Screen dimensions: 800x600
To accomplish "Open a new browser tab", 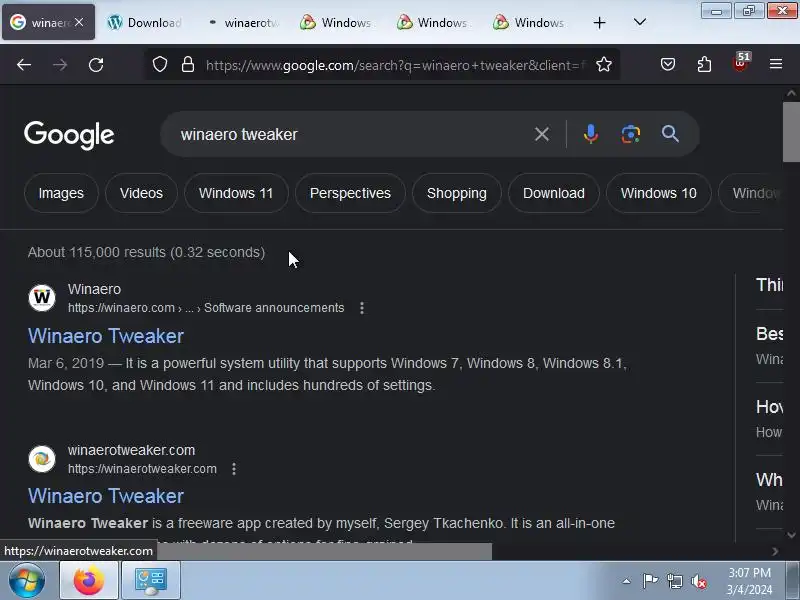I will coord(599,22).
